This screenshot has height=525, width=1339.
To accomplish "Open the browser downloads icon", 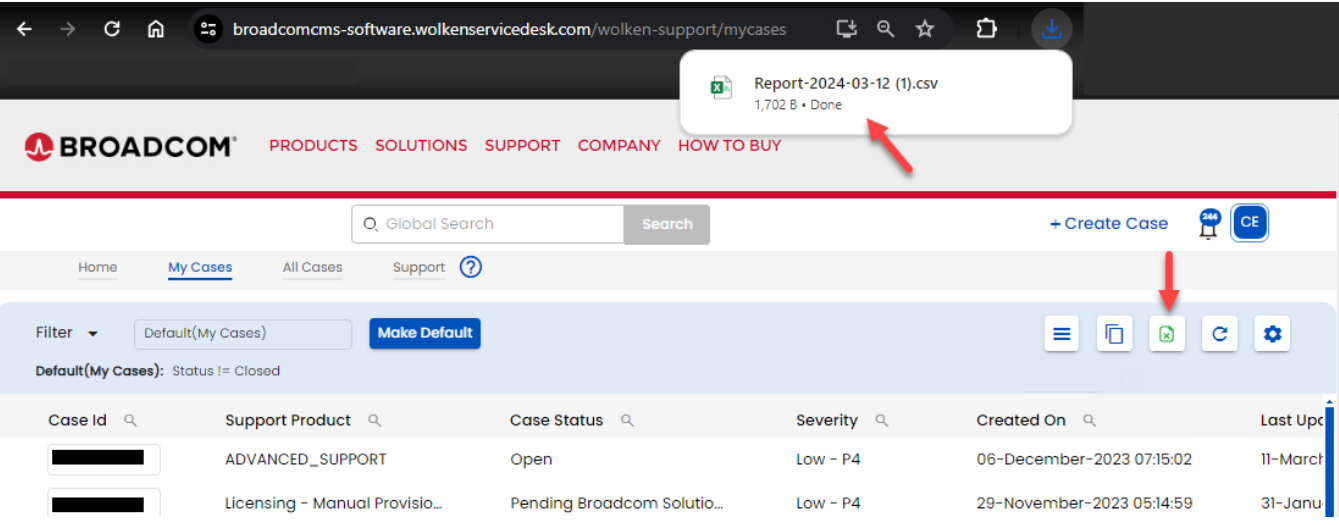I will [x=1051, y=28].
